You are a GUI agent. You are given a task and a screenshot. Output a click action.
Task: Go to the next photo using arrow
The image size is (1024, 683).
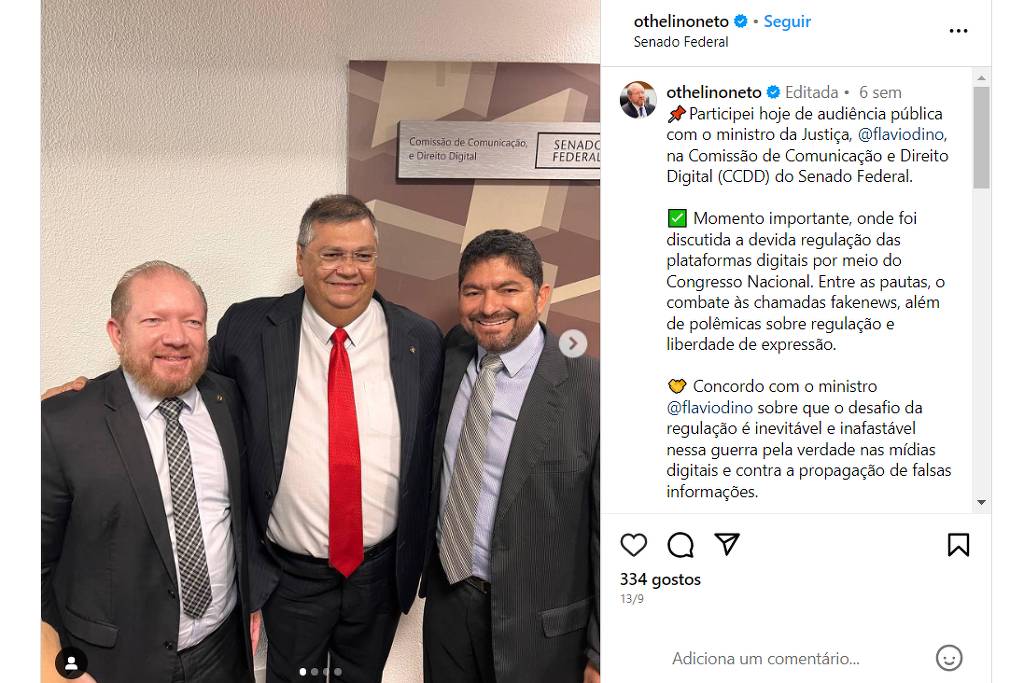[573, 343]
